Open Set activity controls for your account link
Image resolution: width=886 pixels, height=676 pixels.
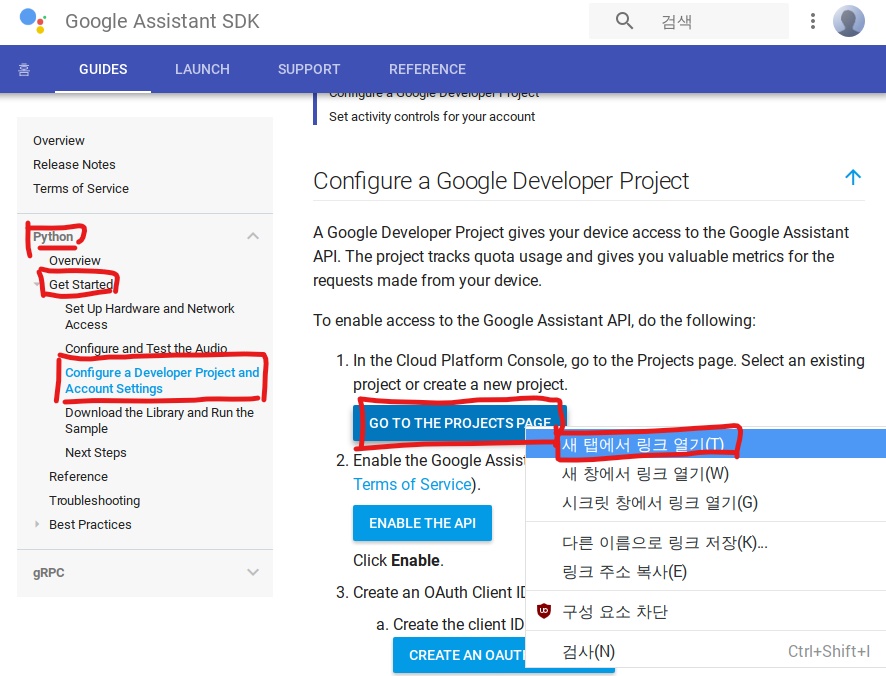[x=432, y=116]
